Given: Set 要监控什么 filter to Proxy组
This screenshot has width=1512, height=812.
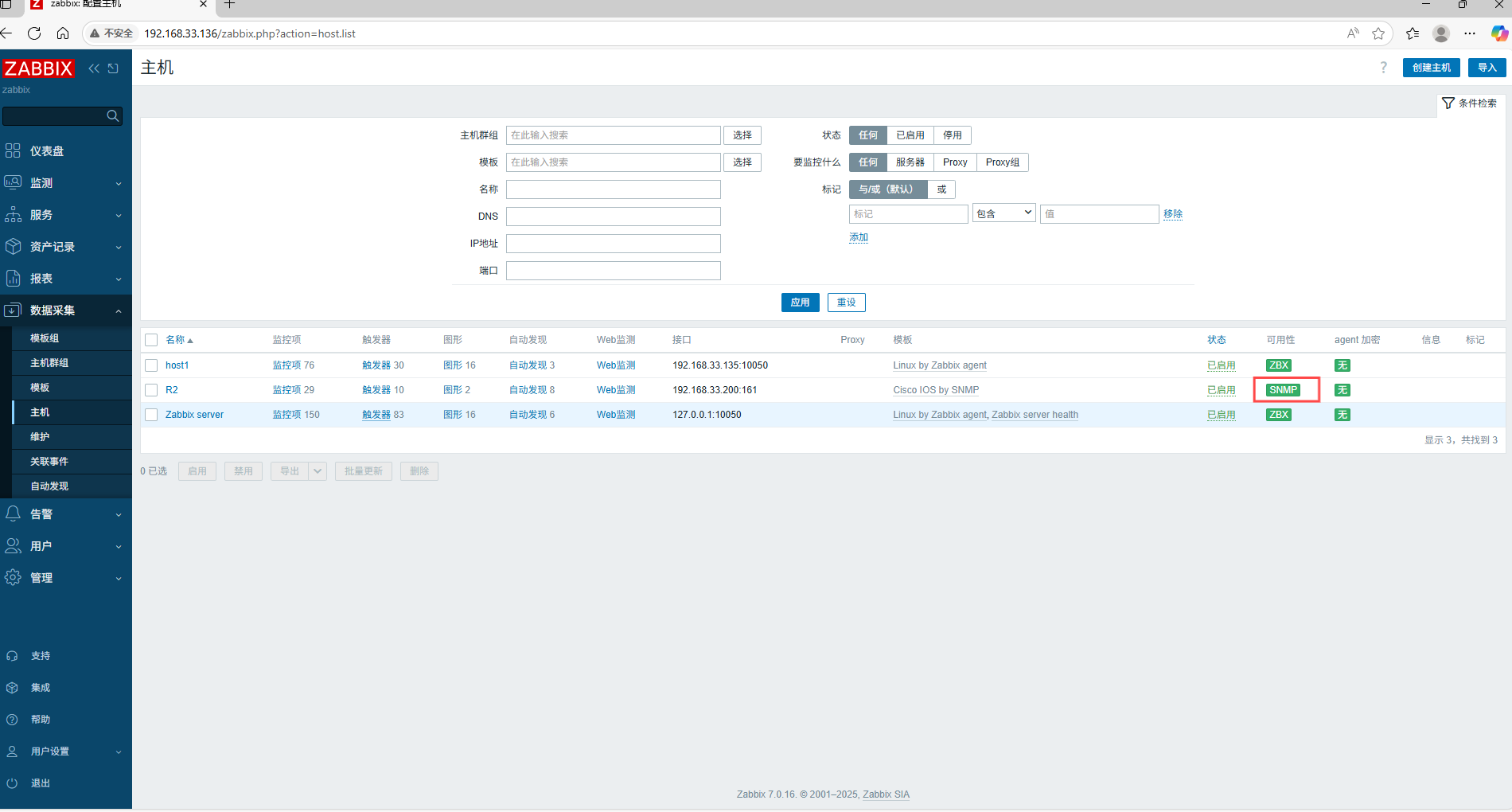Looking at the screenshot, I should pos(1003,162).
